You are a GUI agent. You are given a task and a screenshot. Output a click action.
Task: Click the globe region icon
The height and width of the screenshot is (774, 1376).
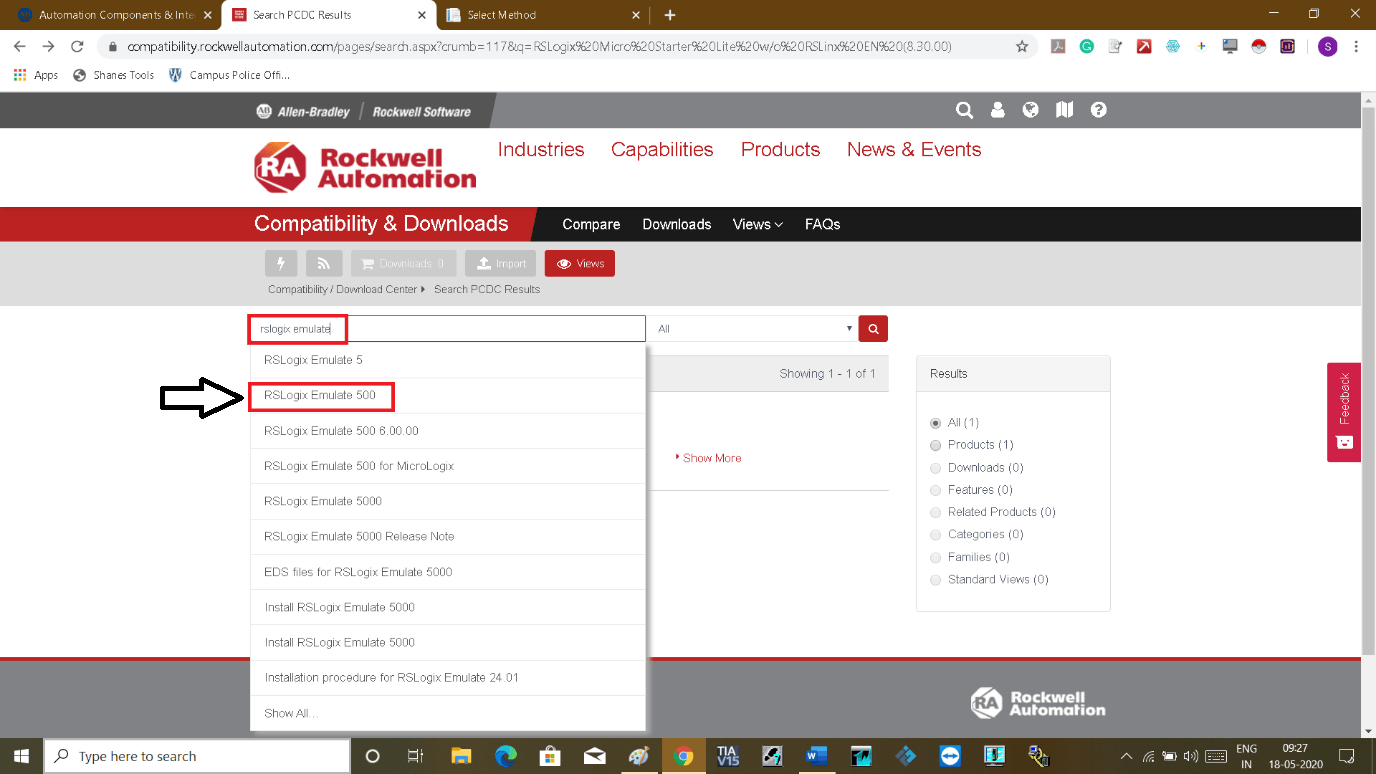(x=1031, y=110)
